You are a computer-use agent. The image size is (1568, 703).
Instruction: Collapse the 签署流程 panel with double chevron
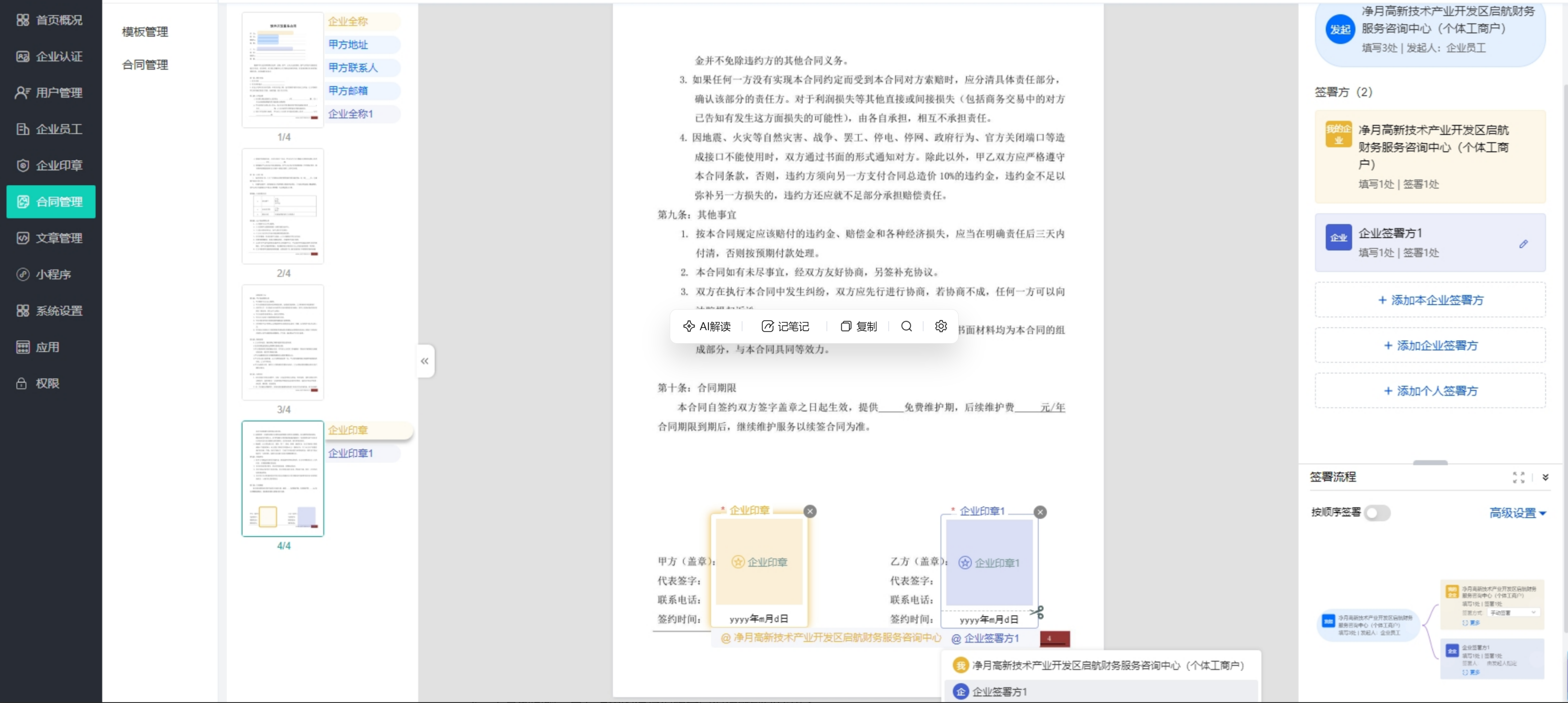[1545, 477]
